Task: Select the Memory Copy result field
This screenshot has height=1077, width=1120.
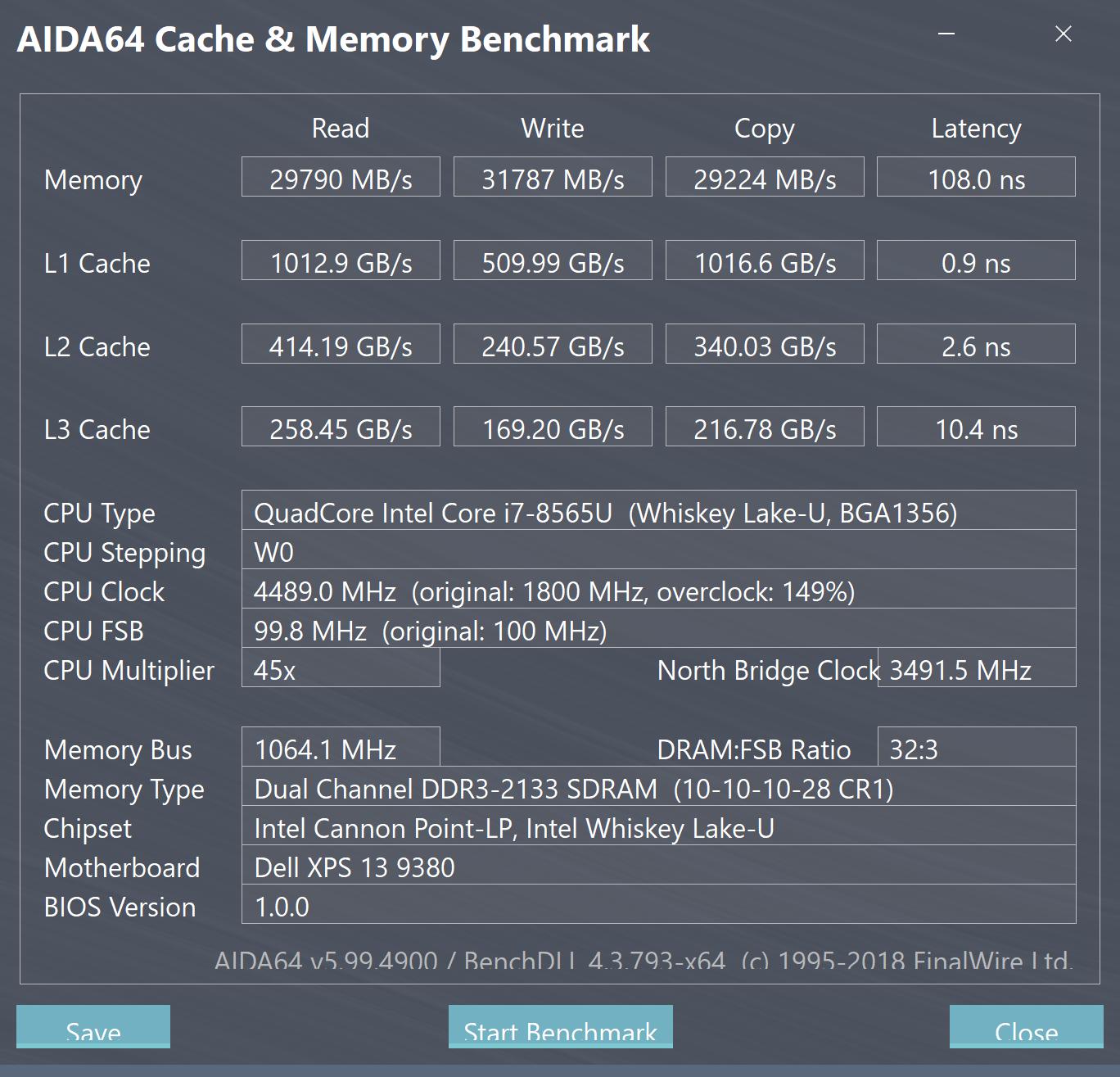Action: pyautogui.click(x=764, y=178)
